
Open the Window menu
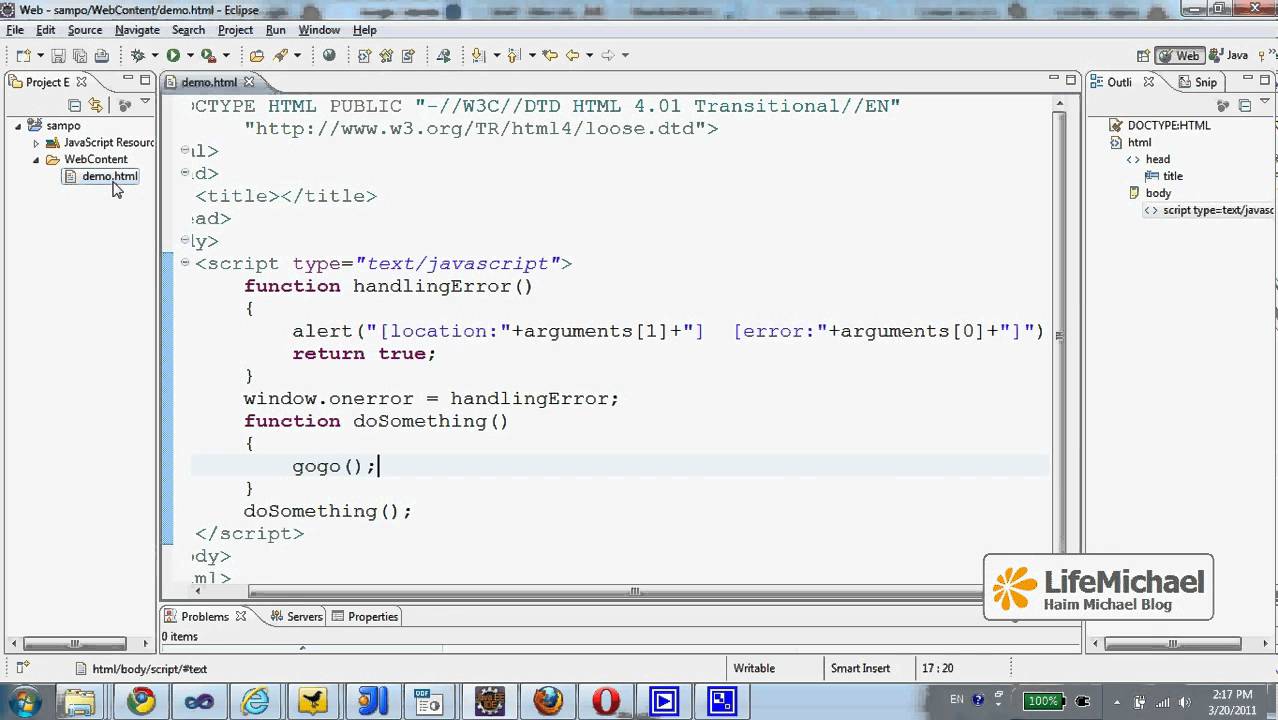click(x=319, y=30)
